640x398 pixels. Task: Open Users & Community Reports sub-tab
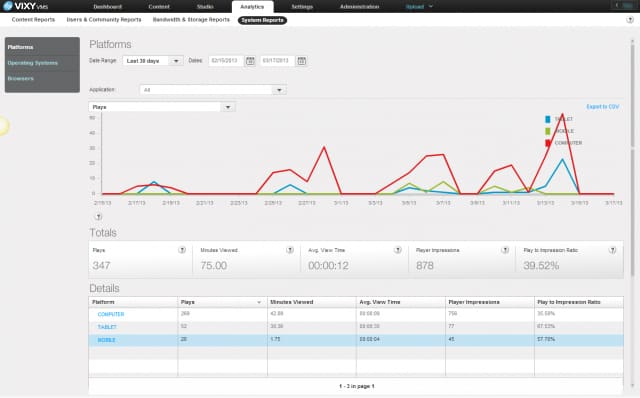click(x=104, y=20)
